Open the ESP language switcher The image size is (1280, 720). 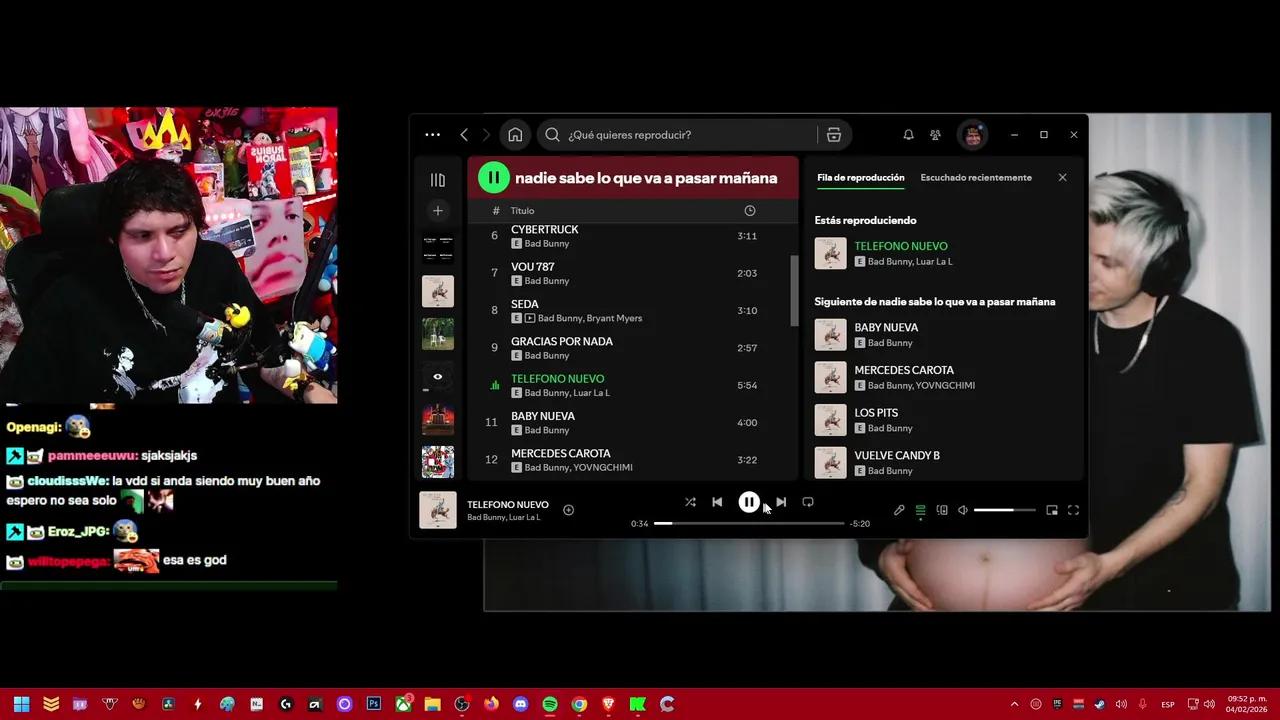[1167, 704]
